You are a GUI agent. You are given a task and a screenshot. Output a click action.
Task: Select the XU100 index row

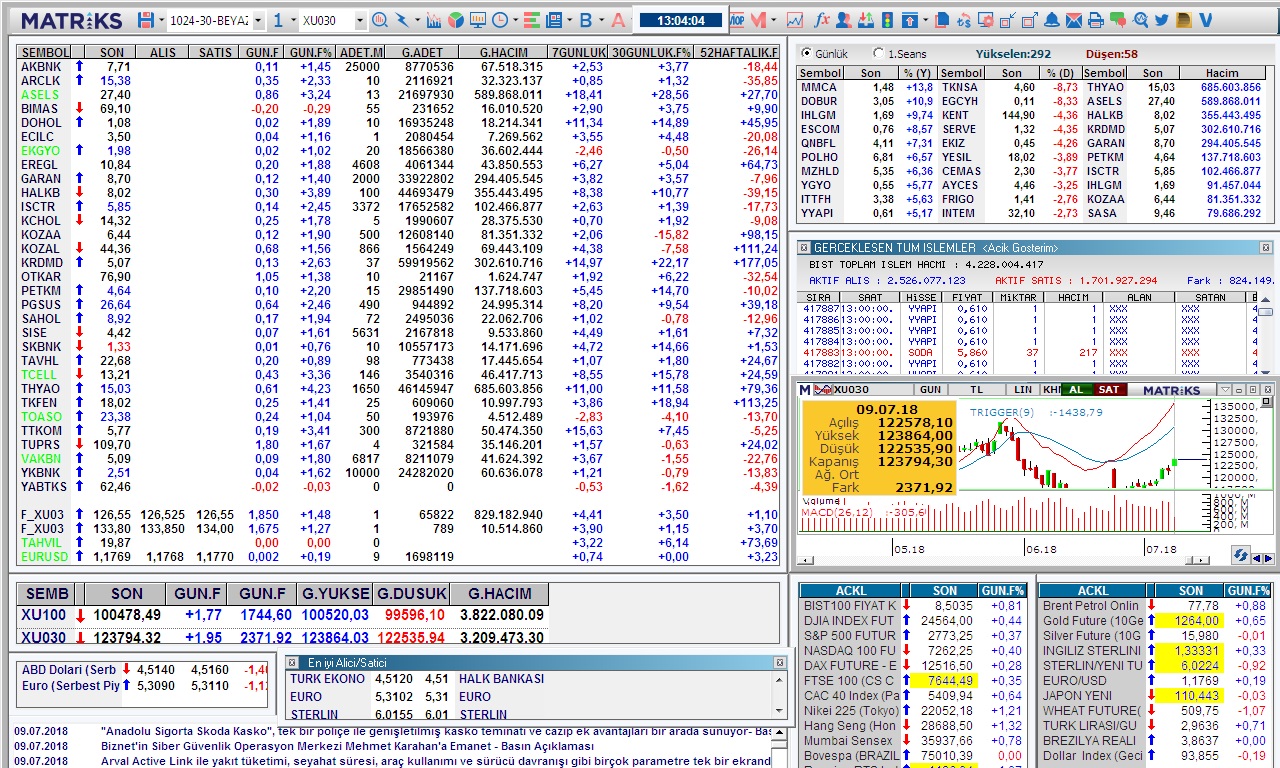tap(283, 615)
